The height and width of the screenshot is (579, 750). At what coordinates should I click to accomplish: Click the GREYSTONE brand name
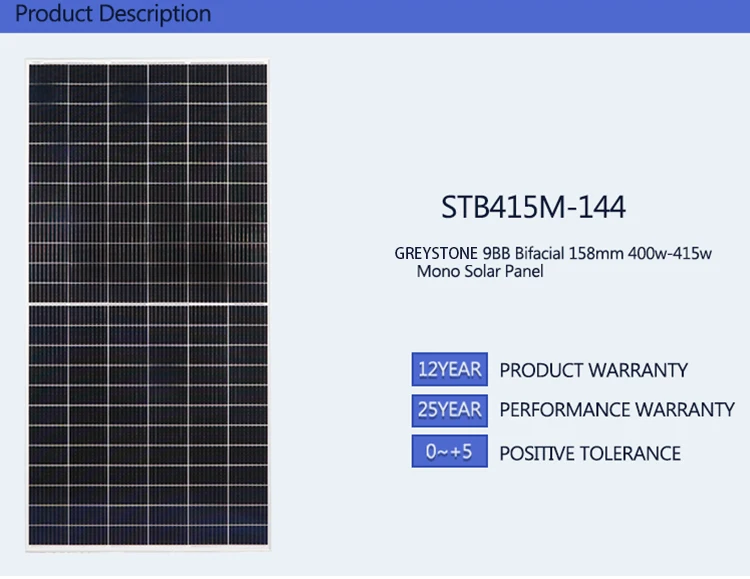(x=435, y=254)
